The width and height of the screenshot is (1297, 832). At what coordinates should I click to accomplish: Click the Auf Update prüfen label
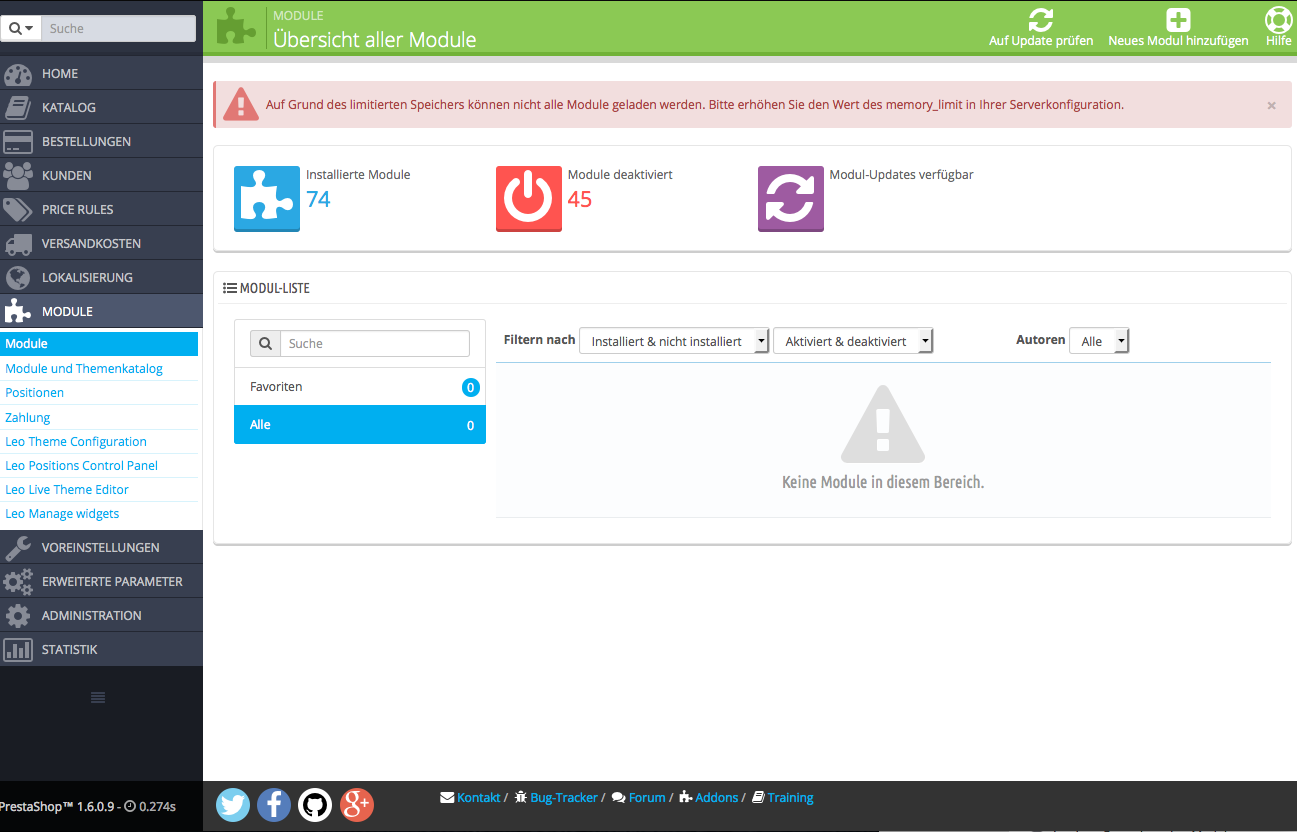click(1041, 41)
